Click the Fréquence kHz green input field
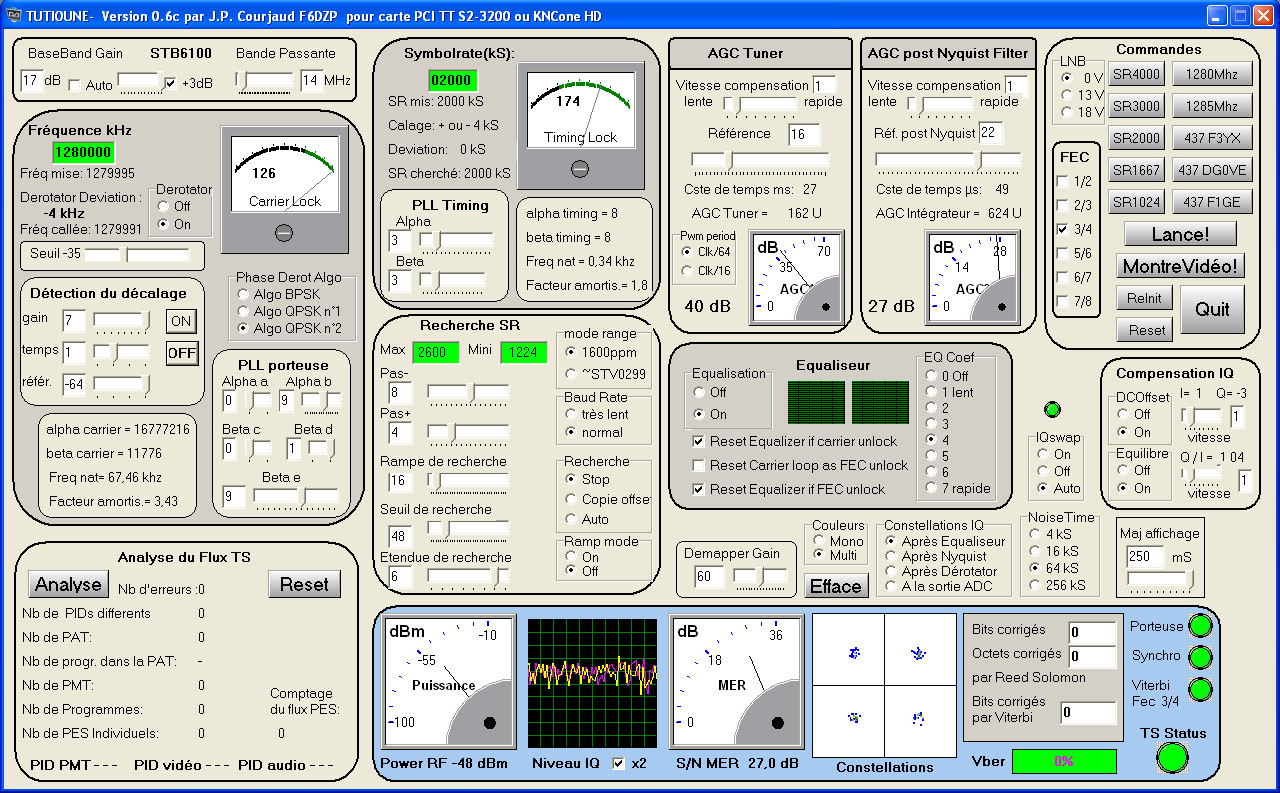This screenshot has height=793, width=1280. (84, 153)
